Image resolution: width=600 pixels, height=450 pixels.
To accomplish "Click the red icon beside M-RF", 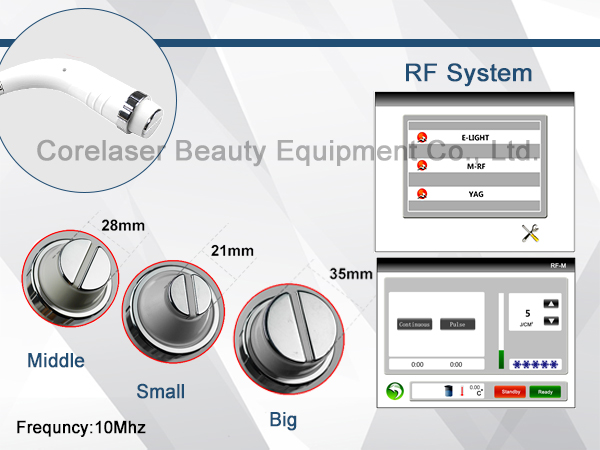I will point(421,165).
